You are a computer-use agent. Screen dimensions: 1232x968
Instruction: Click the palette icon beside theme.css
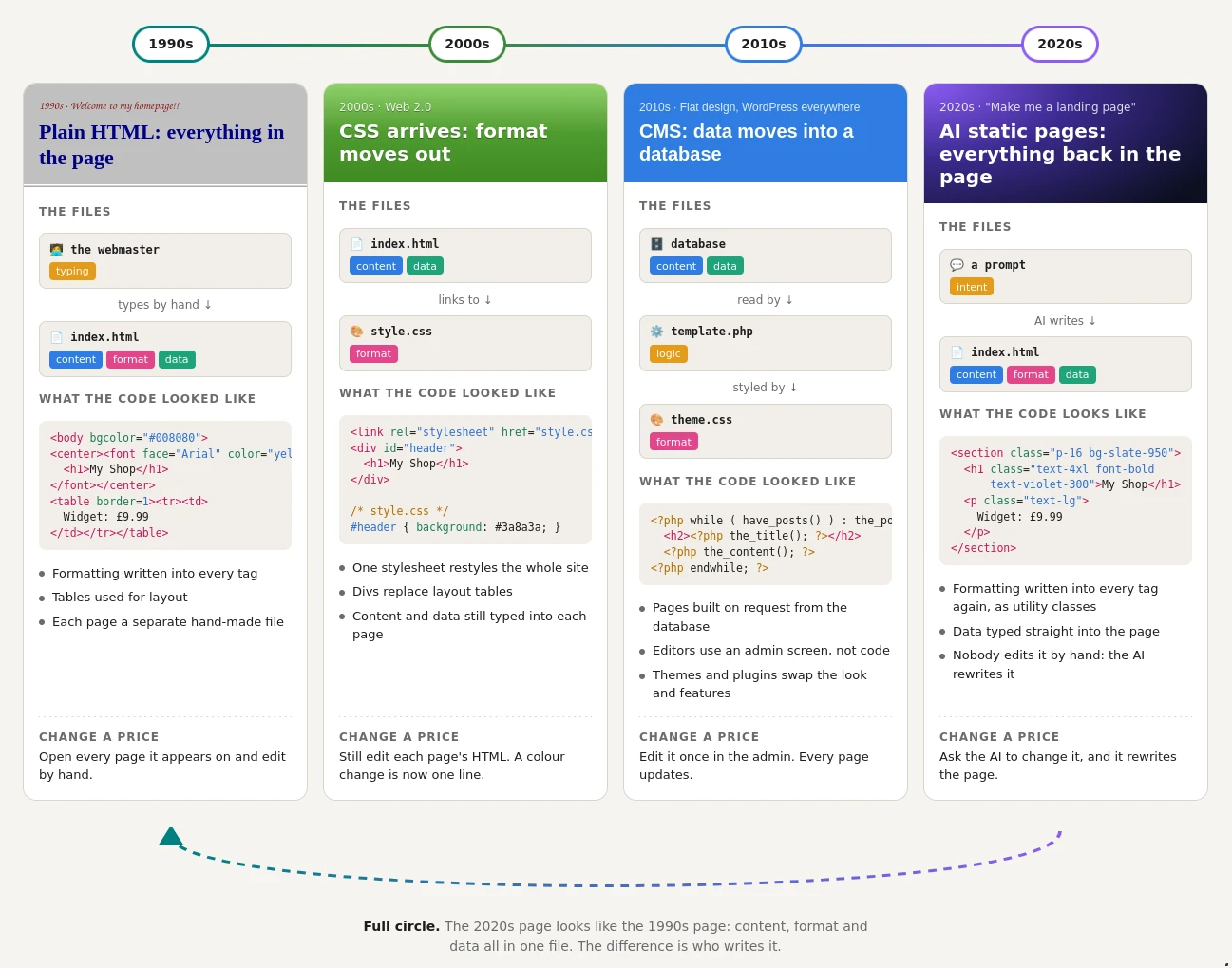click(656, 420)
